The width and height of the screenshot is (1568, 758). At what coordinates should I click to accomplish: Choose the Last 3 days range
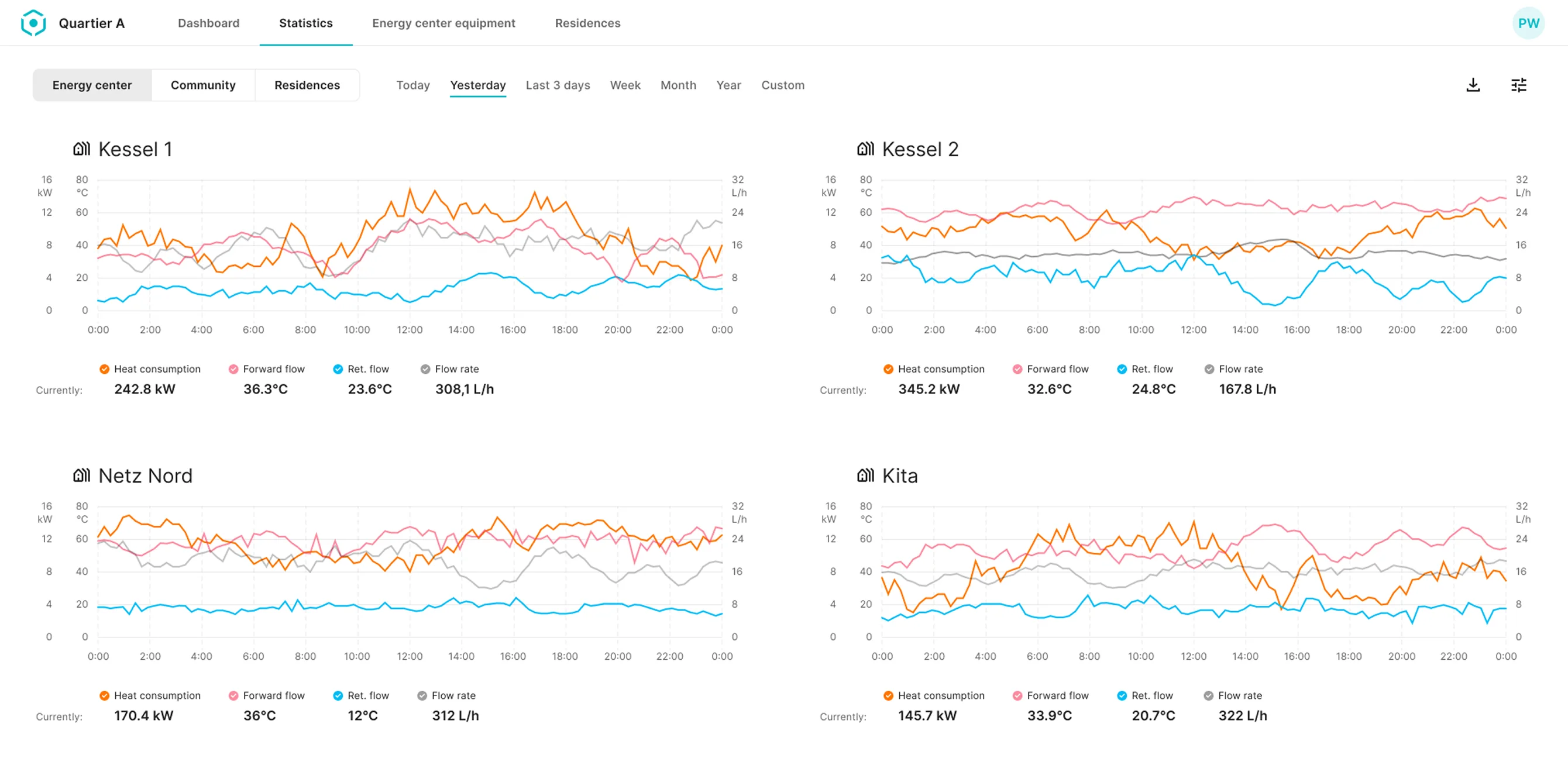click(x=558, y=85)
